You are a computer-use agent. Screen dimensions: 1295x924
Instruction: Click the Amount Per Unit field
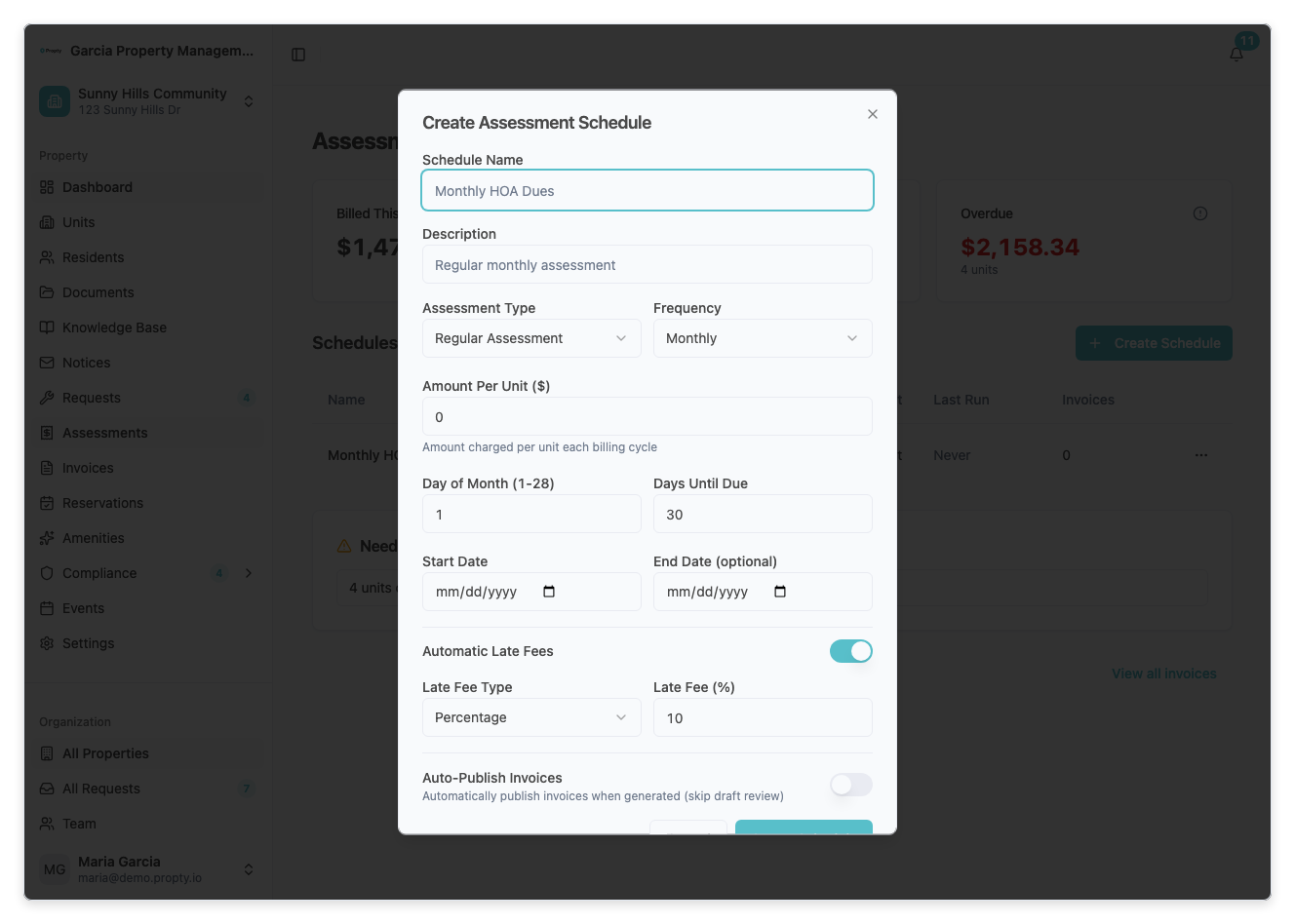click(647, 416)
